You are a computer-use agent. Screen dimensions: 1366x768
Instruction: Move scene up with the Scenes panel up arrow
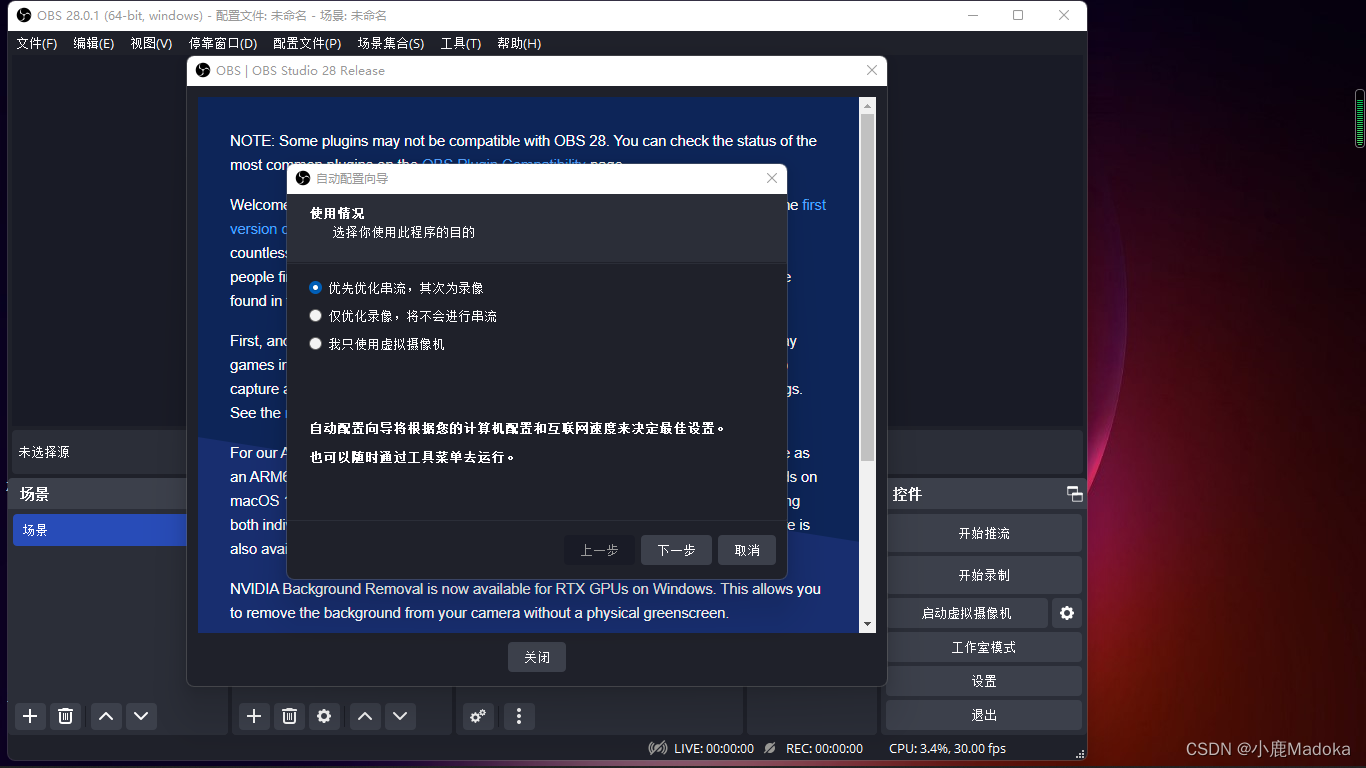coord(106,716)
